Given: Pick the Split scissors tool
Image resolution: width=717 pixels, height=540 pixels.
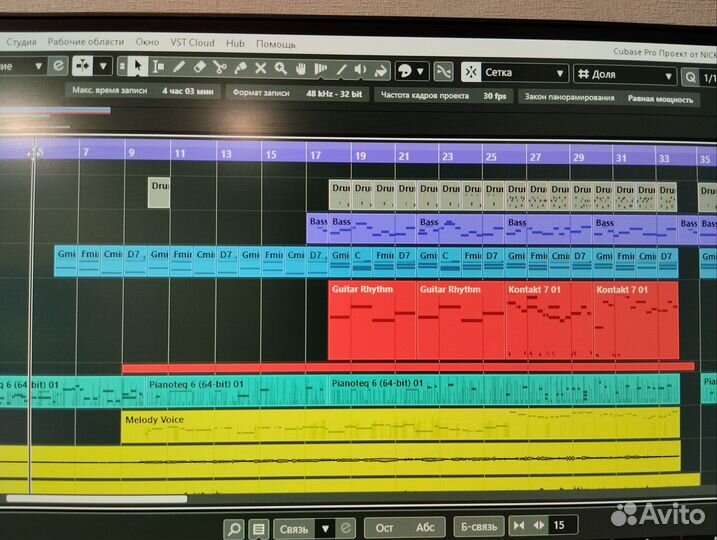Looking at the screenshot, I should (x=219, y=68).
